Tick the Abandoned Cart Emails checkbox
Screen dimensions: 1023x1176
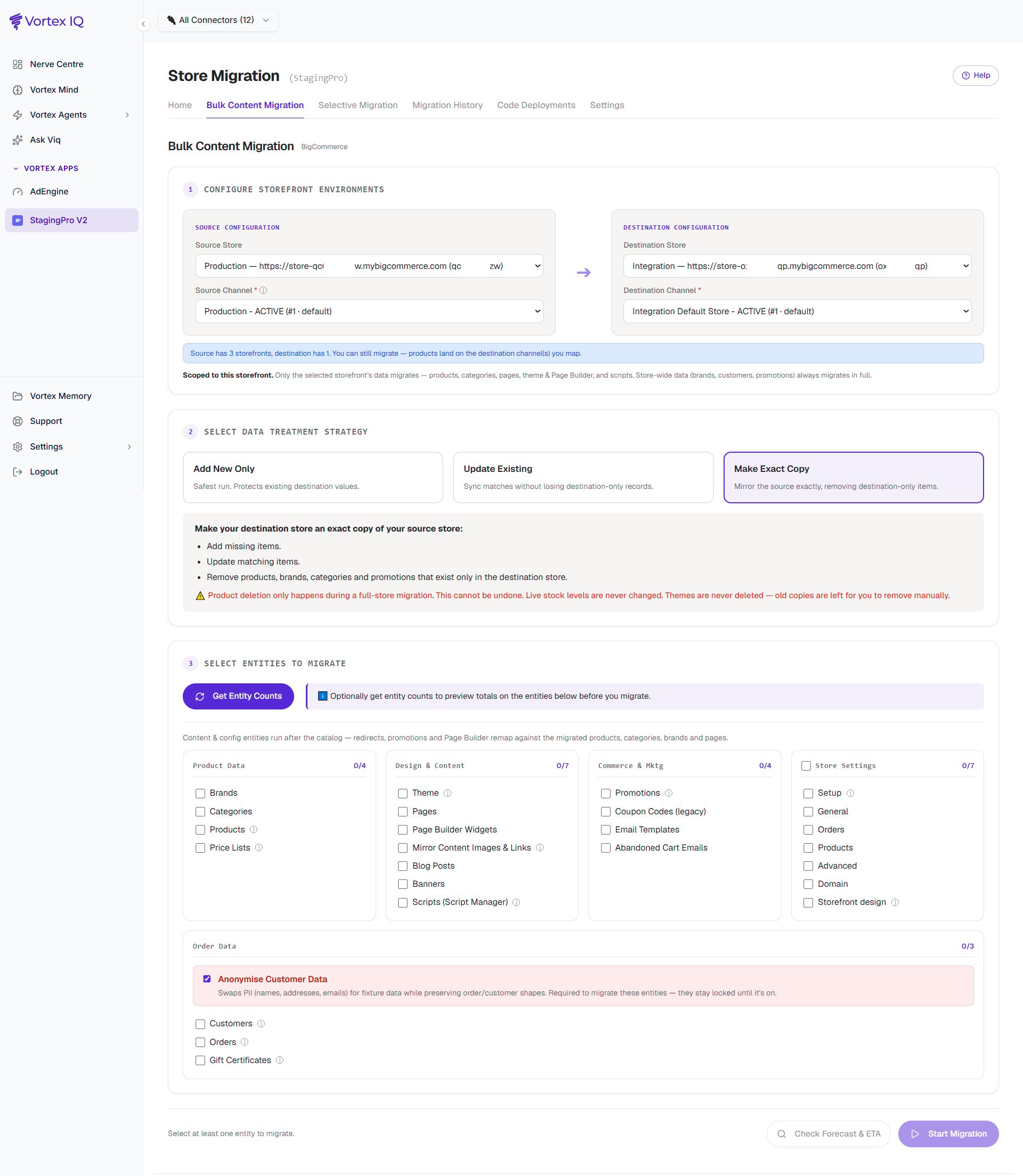[606, 848]
